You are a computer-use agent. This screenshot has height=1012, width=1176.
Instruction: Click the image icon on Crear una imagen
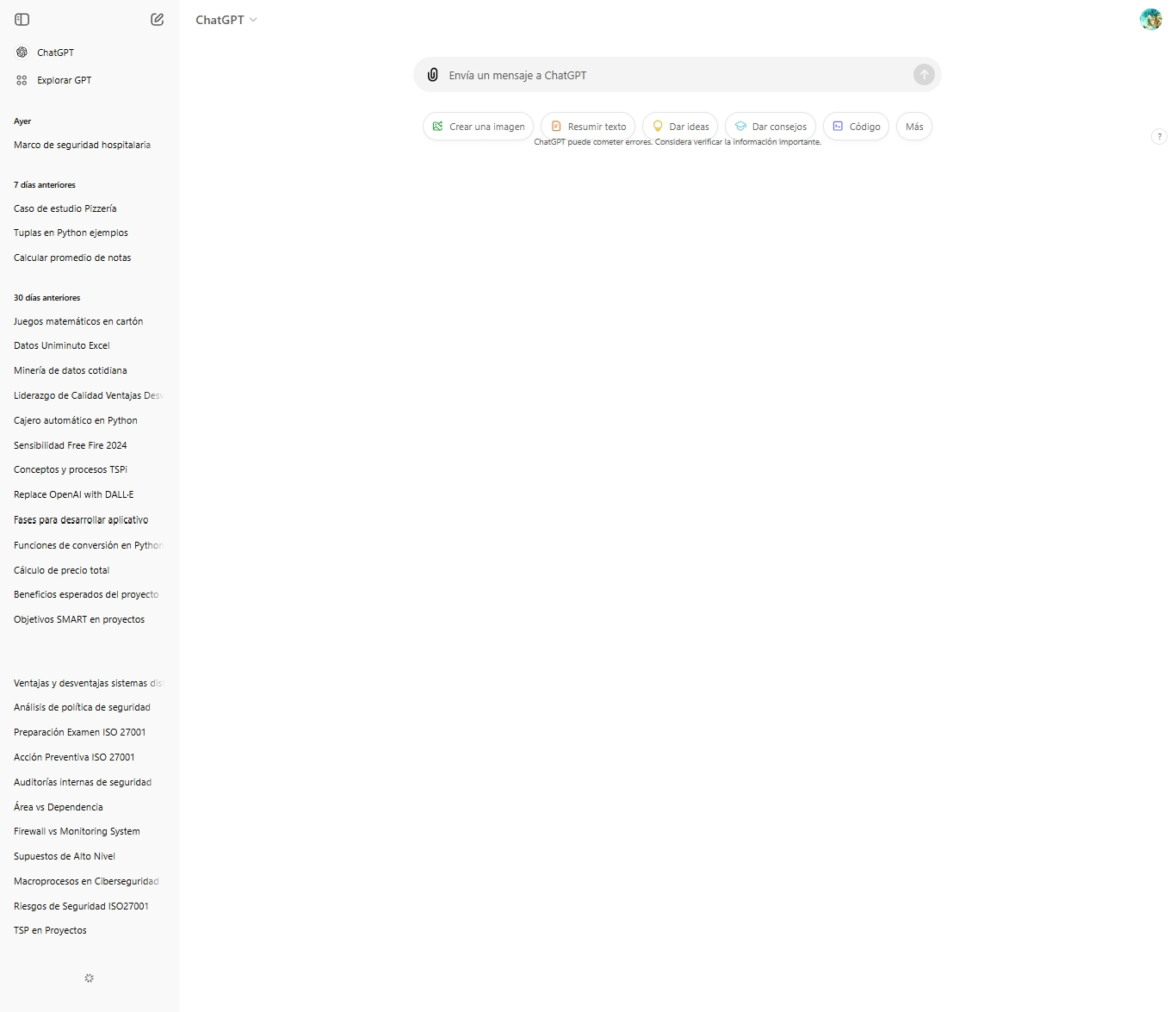click(x=437, y=126)
